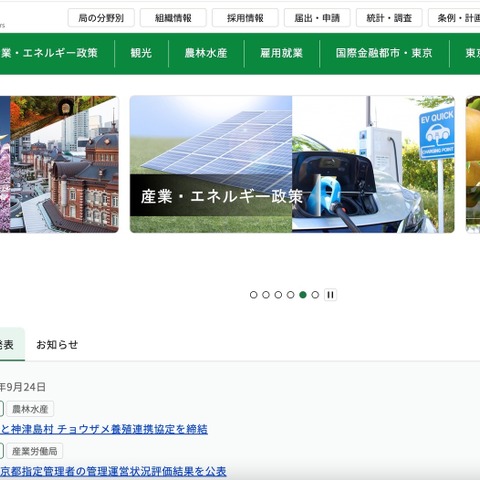Select 国際金融都市・東京 in the navigation bar
The height and width of the screenshot is (480, 480).
click(384, 53)
